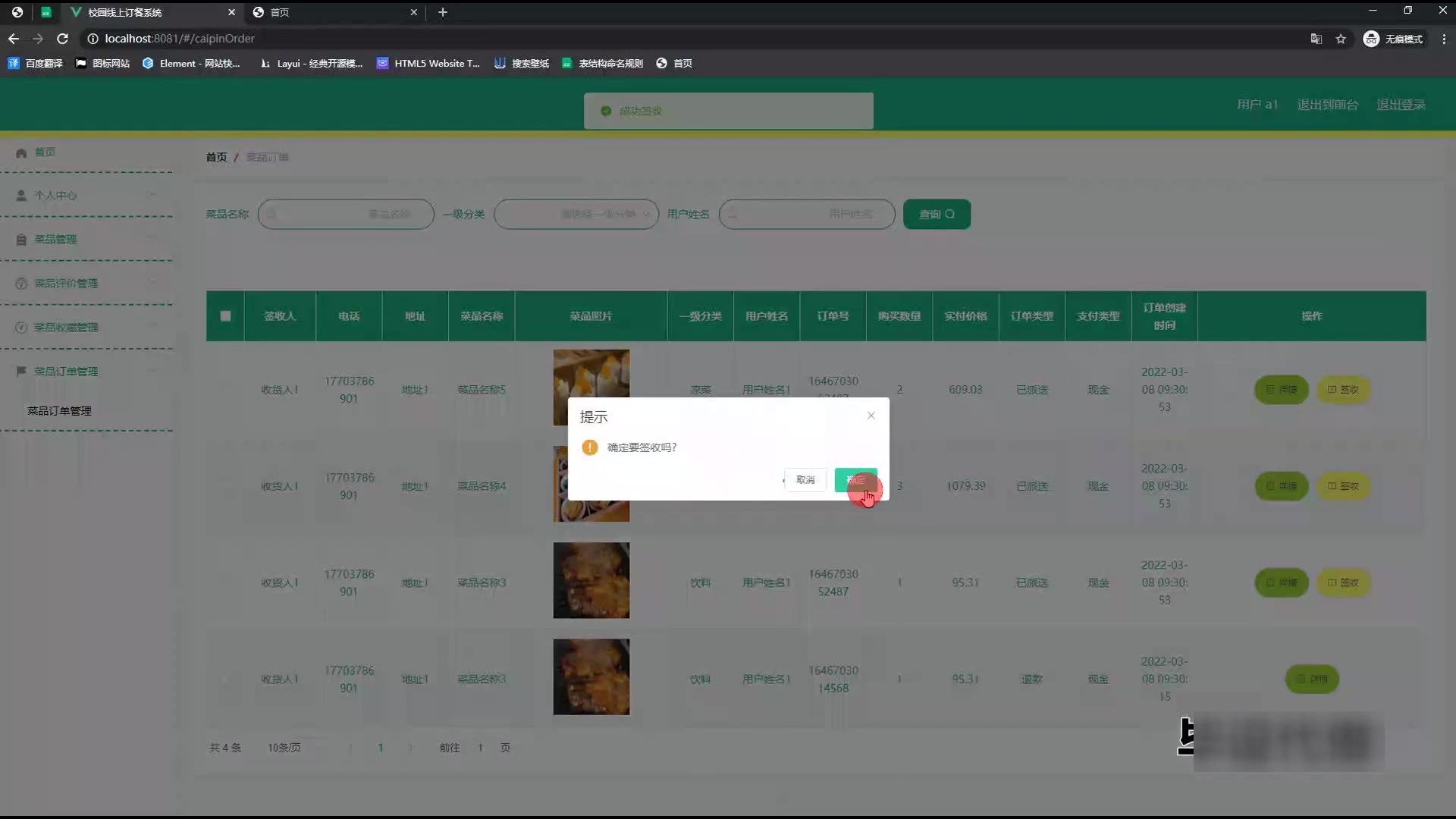Click the browser back arrow
This screenshot has width=1456, height=819.
(14, 39)
